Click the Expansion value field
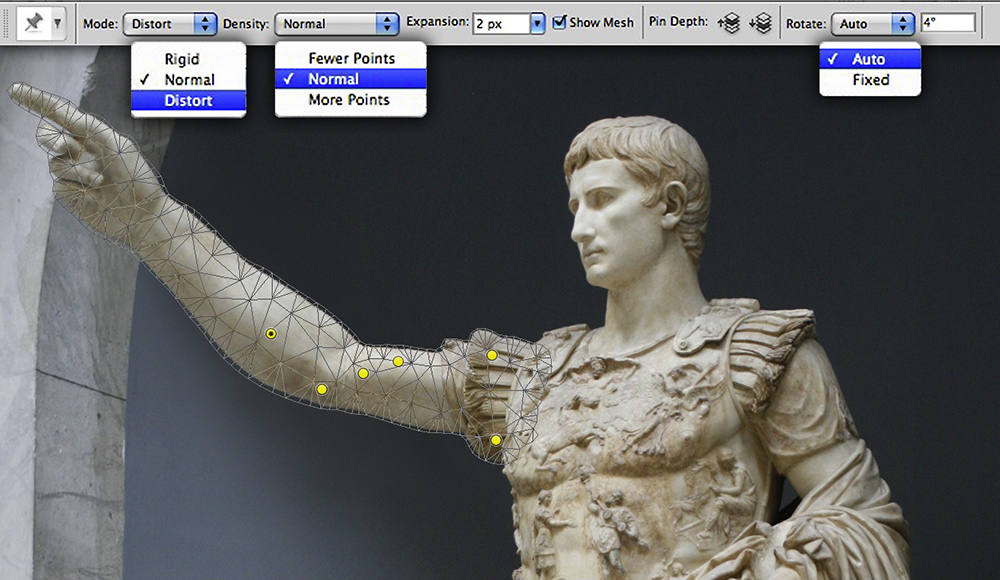 coord(501,24)
